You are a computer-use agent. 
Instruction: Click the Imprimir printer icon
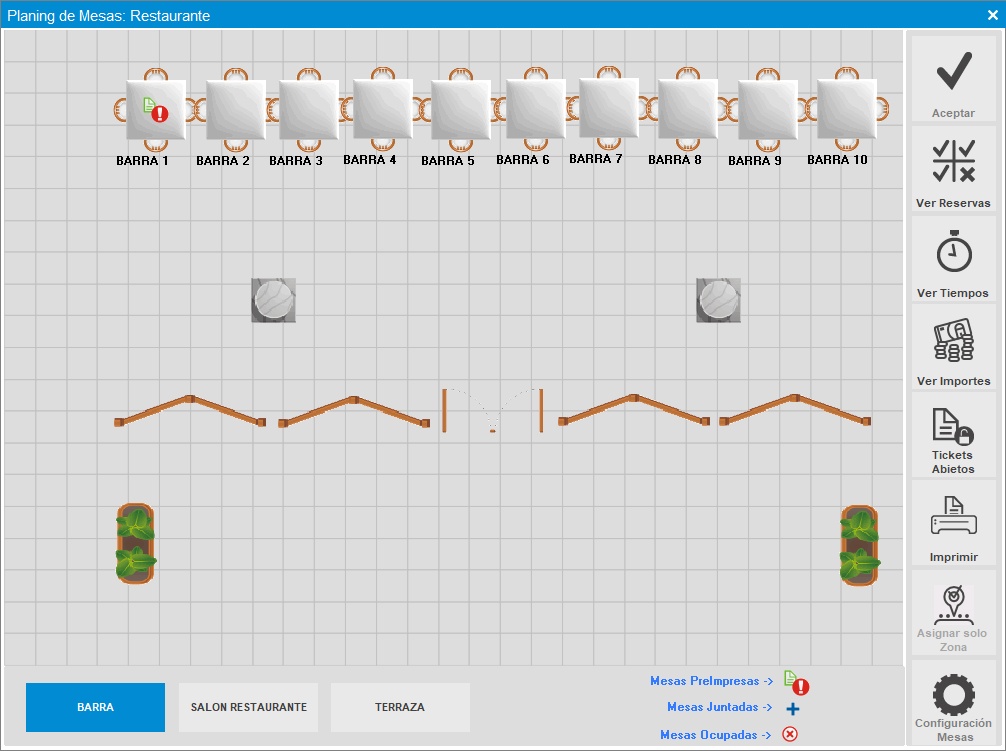pos(953,518)
